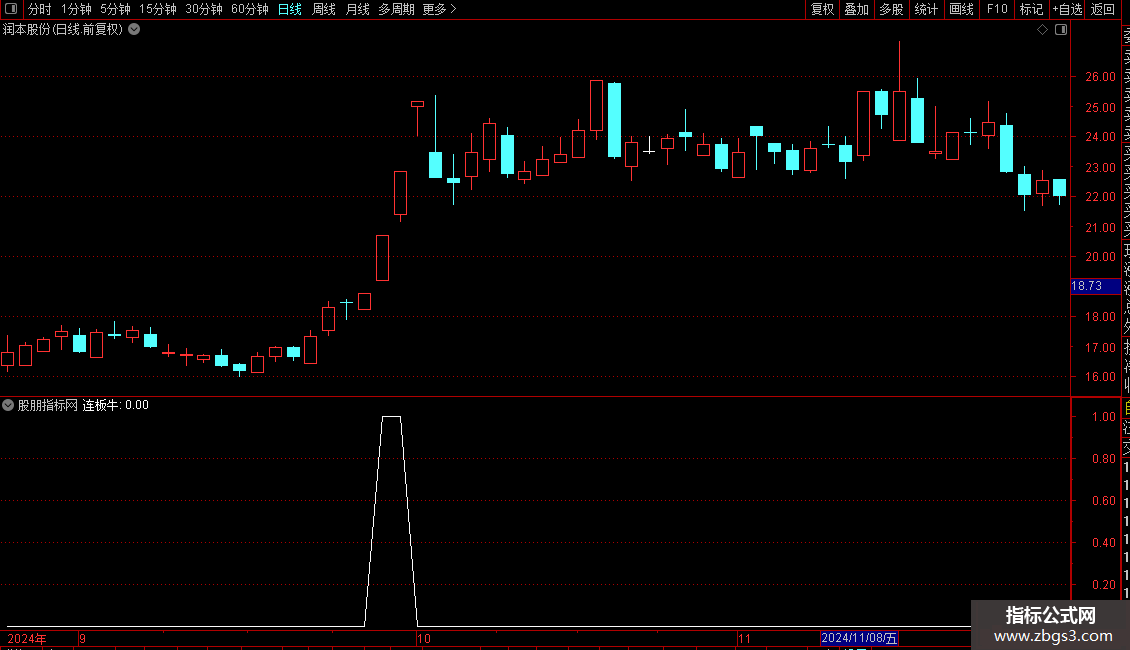Open 多周期 multi-period view
Viewport: 1130px width, 650px height.
(x=396, y=9)
